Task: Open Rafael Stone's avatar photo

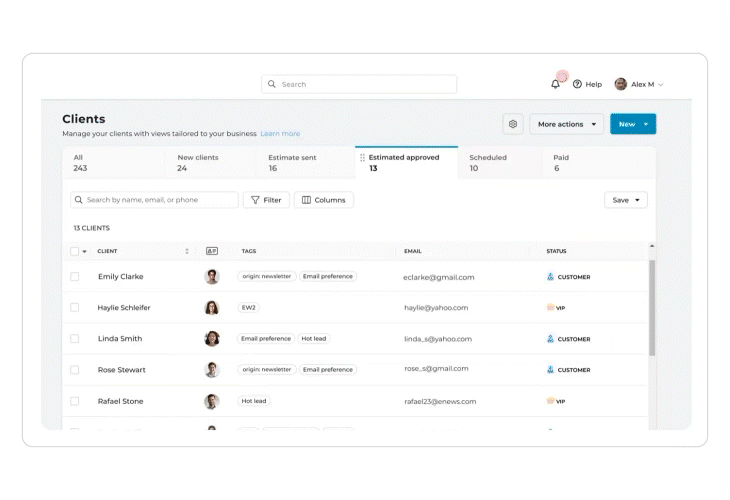Action: tap(212, 401)
